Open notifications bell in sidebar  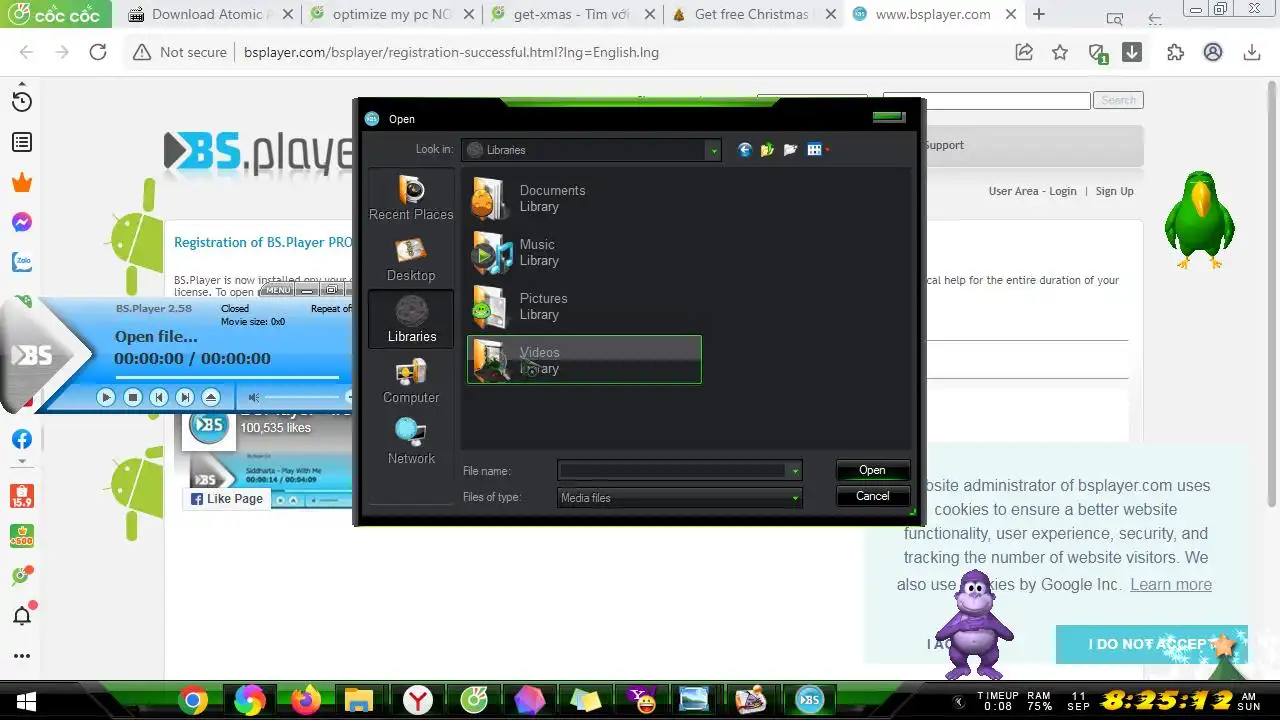point(22,614)
